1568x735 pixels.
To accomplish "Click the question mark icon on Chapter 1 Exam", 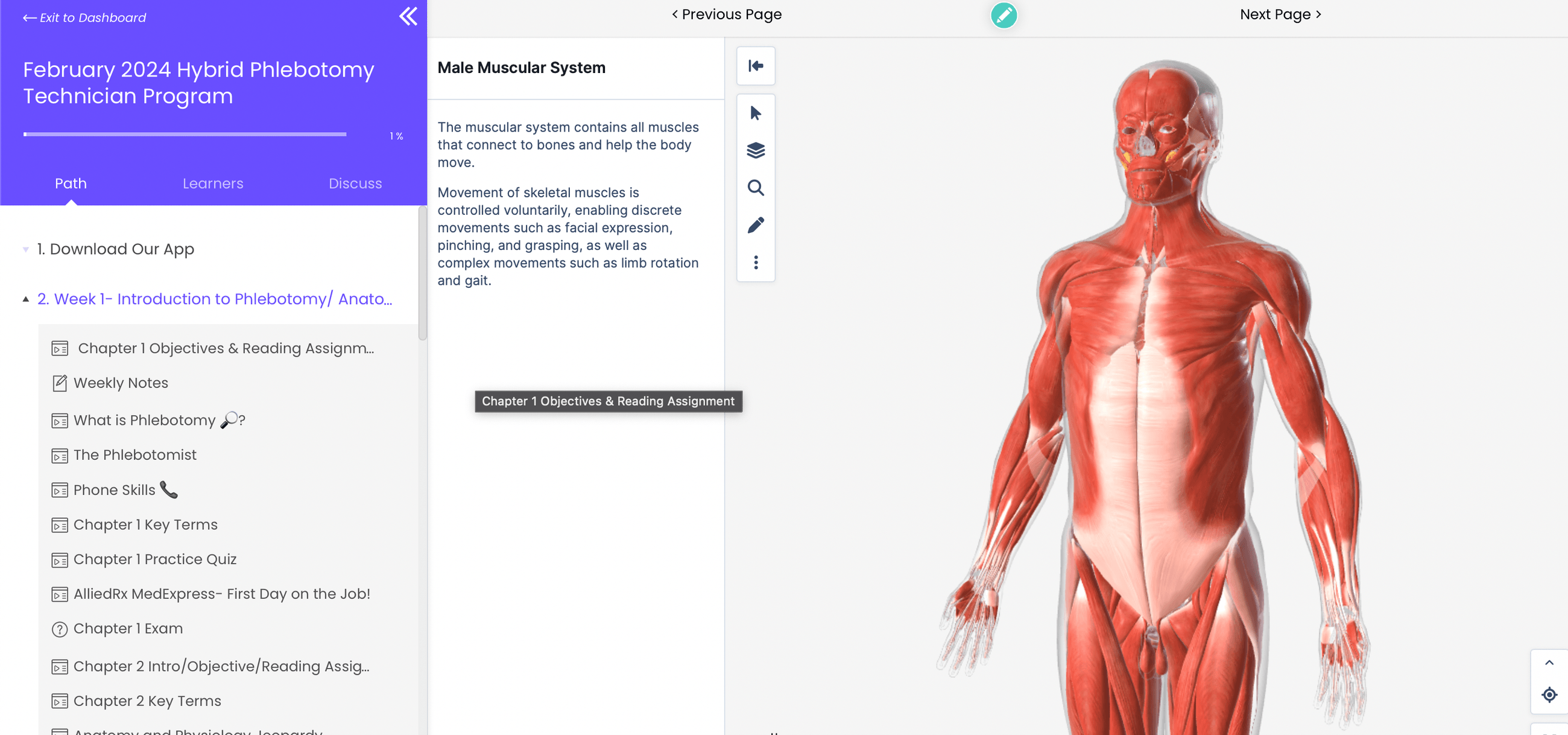I will pyautogui.click(x=59, y=629).
